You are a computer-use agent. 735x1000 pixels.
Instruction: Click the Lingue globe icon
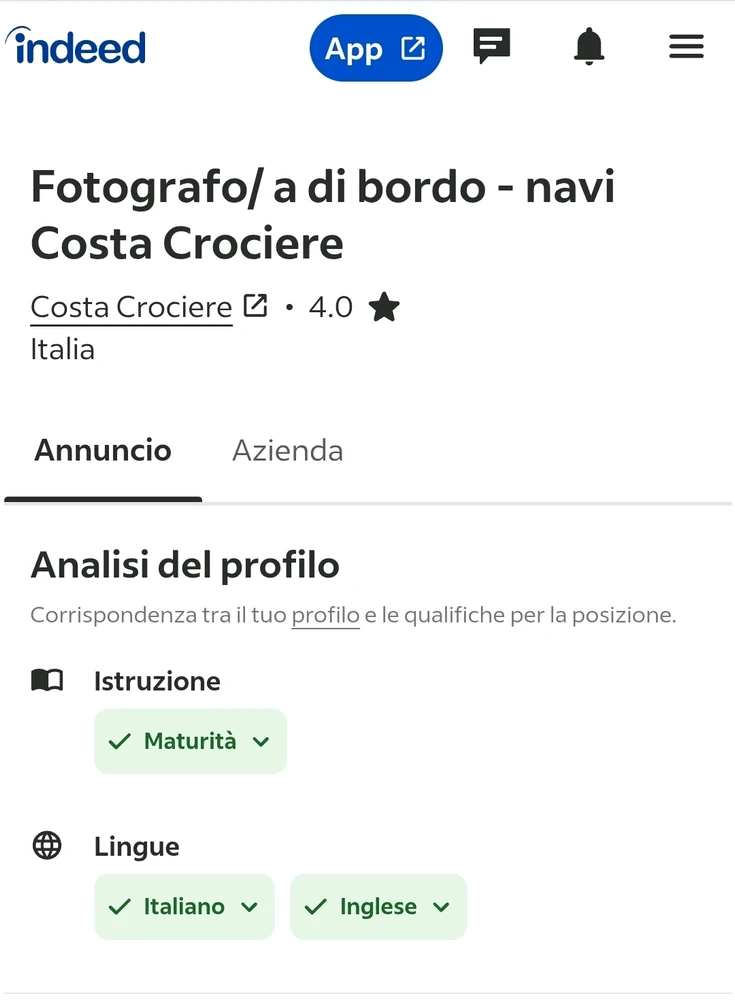[47, 846]
